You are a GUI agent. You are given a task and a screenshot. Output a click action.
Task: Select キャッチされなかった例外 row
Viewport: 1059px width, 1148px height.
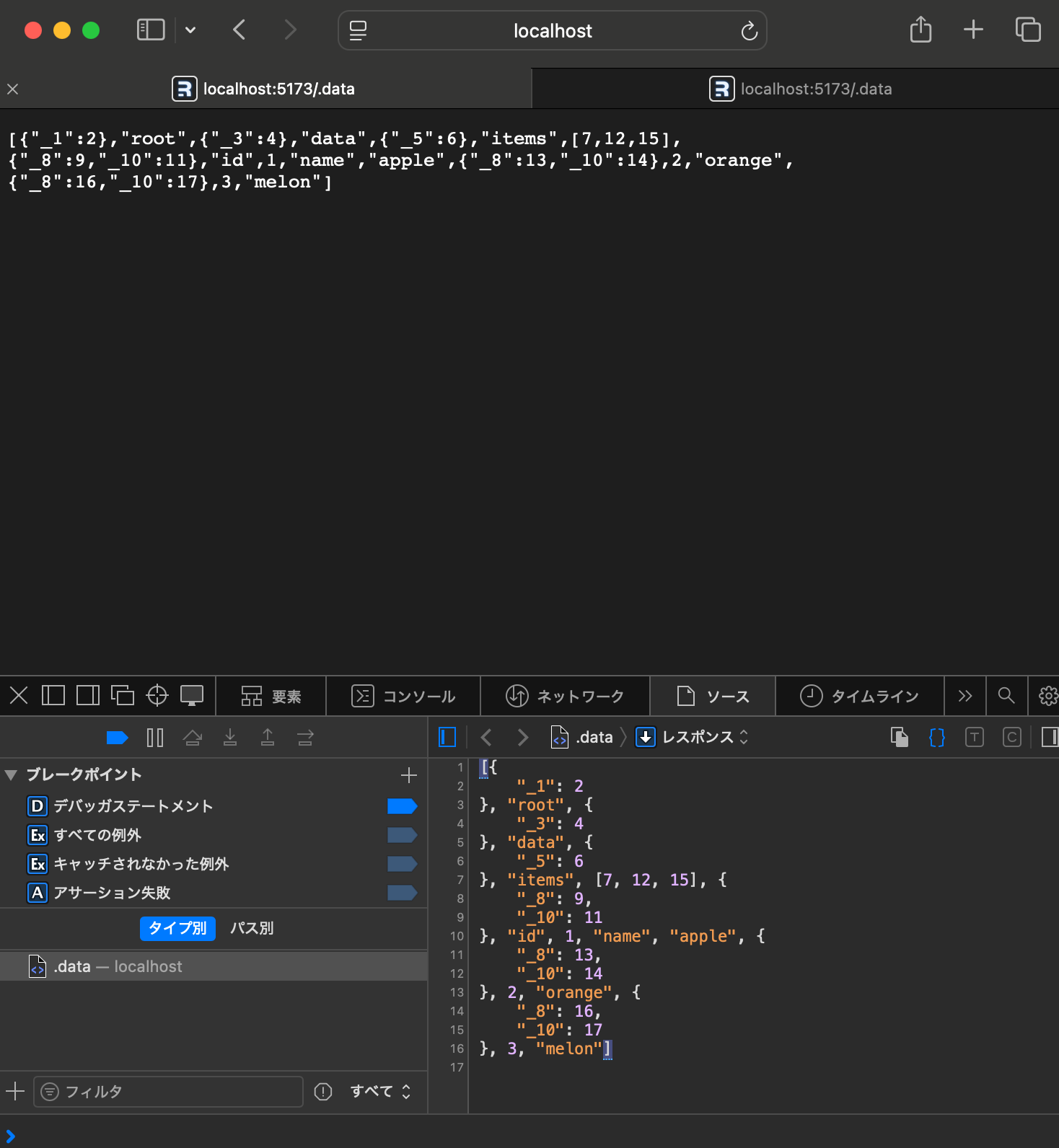214,864
